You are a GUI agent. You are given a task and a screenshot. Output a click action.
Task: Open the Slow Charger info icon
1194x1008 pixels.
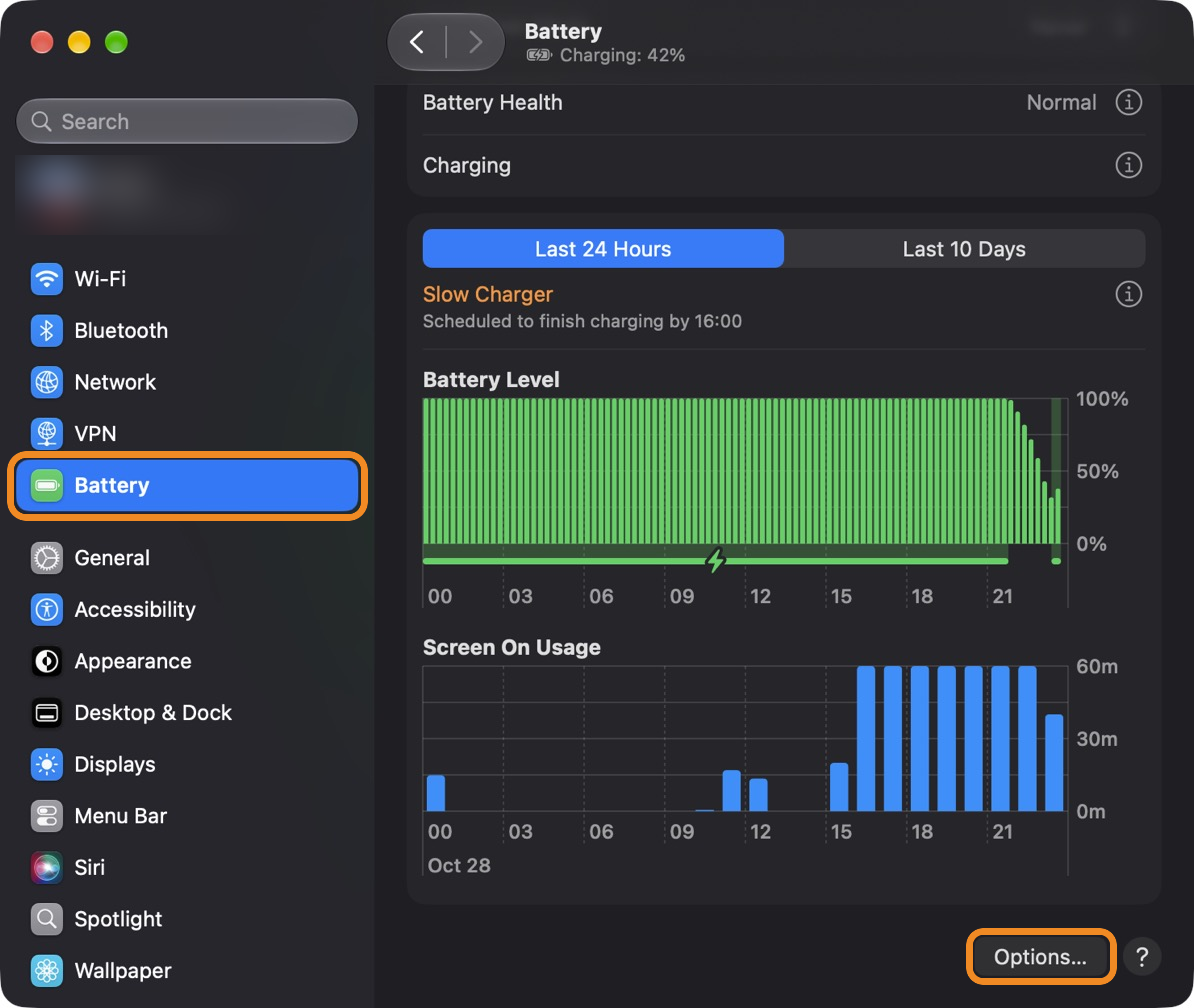coord(1129,294)
